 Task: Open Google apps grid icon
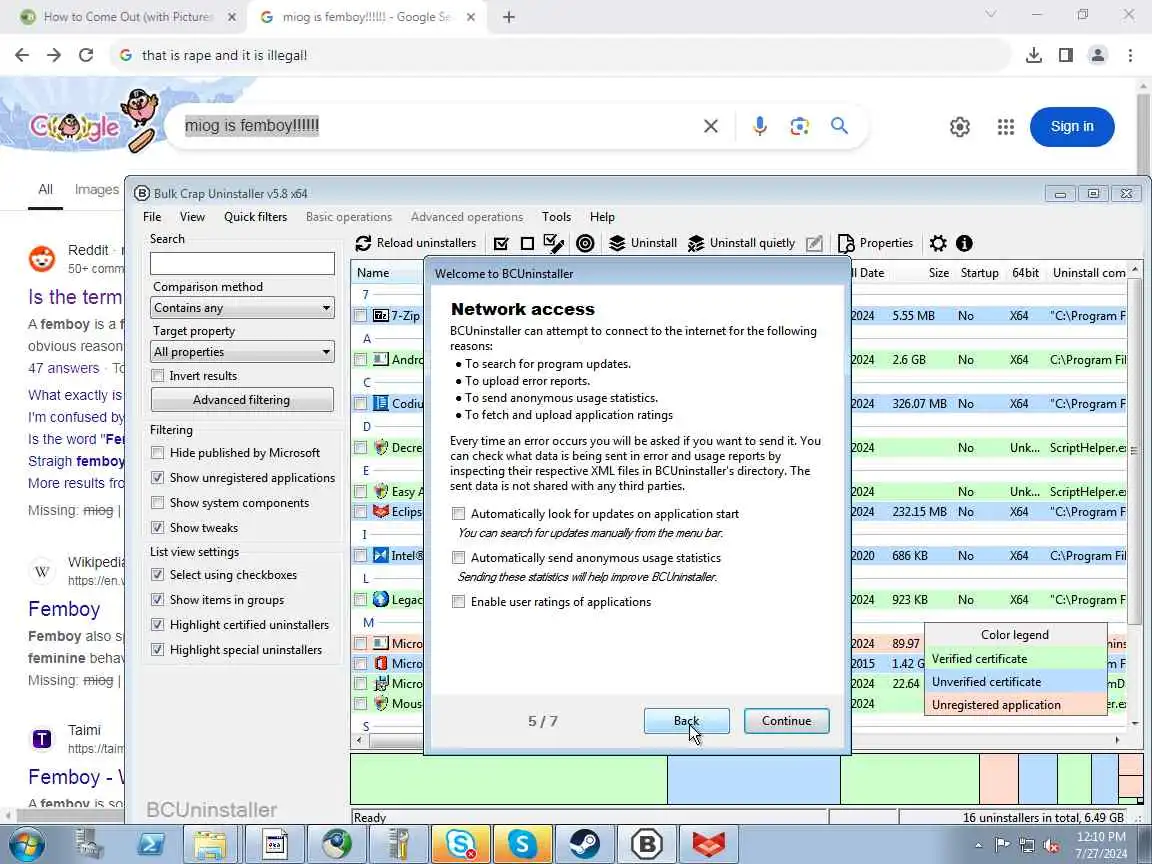1006,127
